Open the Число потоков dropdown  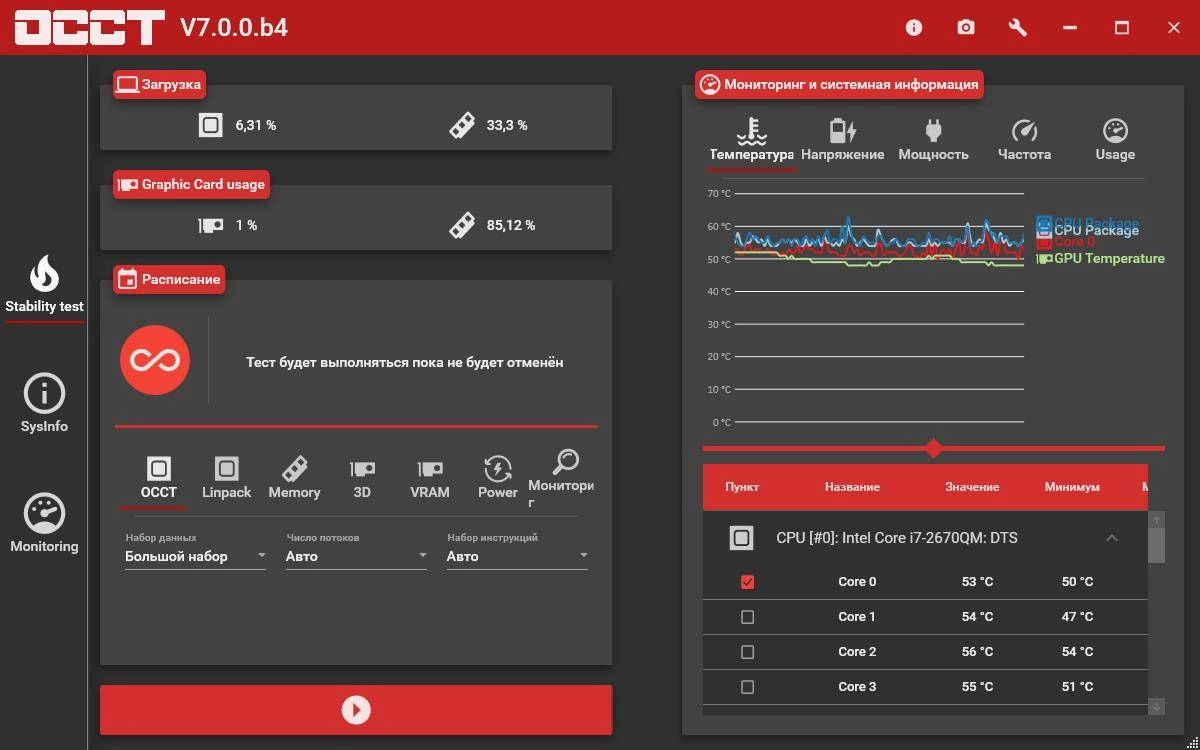(356, 556)
